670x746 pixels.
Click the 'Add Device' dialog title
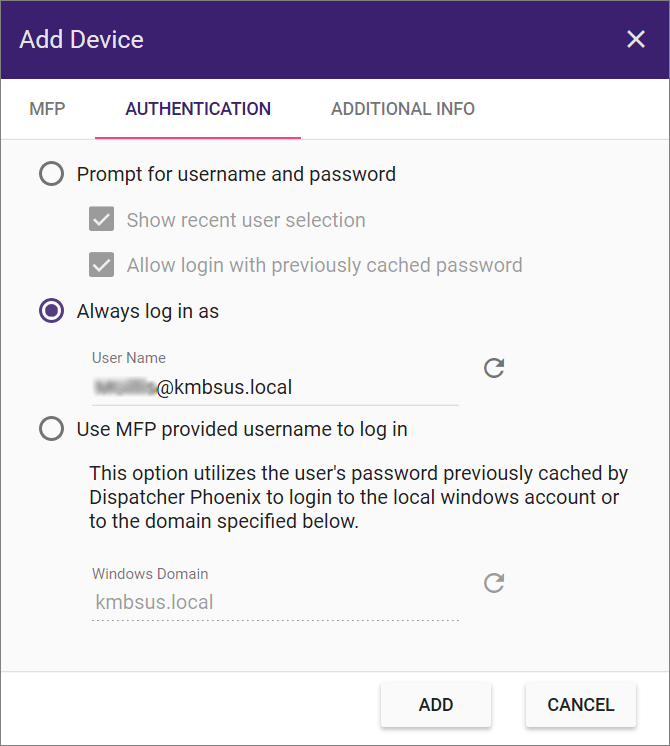pyautogui.click(x=82, y=40)
